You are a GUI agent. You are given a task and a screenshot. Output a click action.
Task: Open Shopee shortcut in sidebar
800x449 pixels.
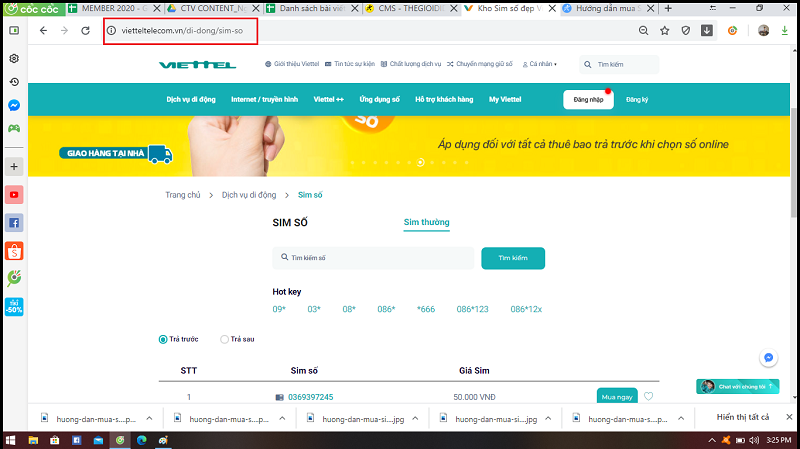[x=14, y=251]
